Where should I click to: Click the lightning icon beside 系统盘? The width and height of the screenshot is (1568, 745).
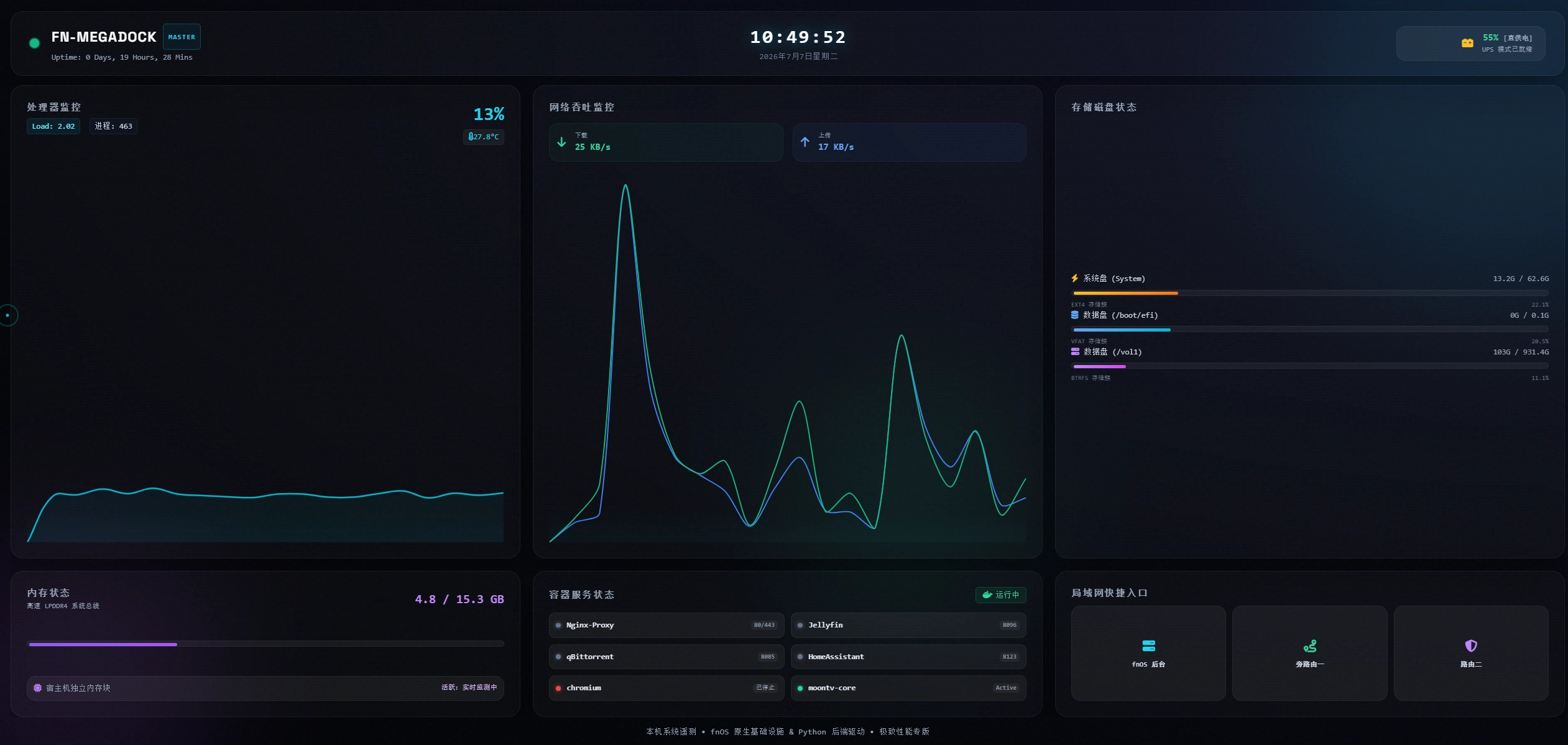coord(1074,278)
